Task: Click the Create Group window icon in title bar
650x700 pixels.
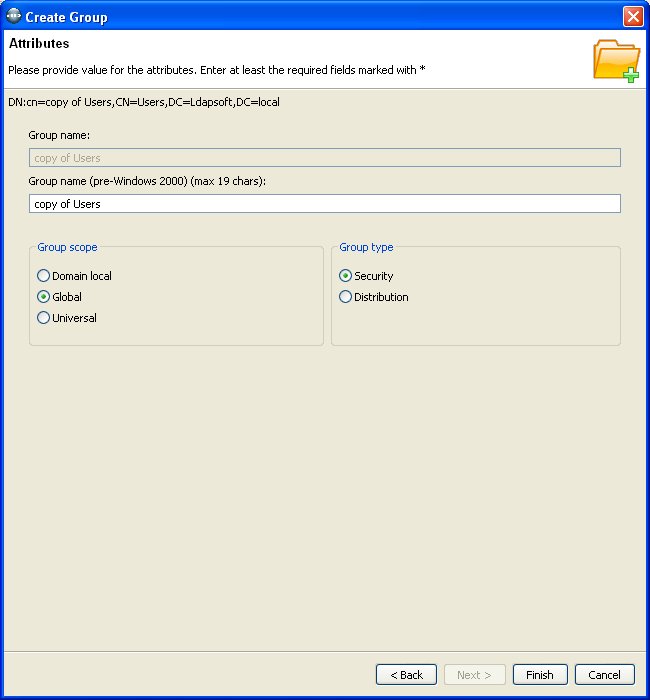Action: click(14, 16)
